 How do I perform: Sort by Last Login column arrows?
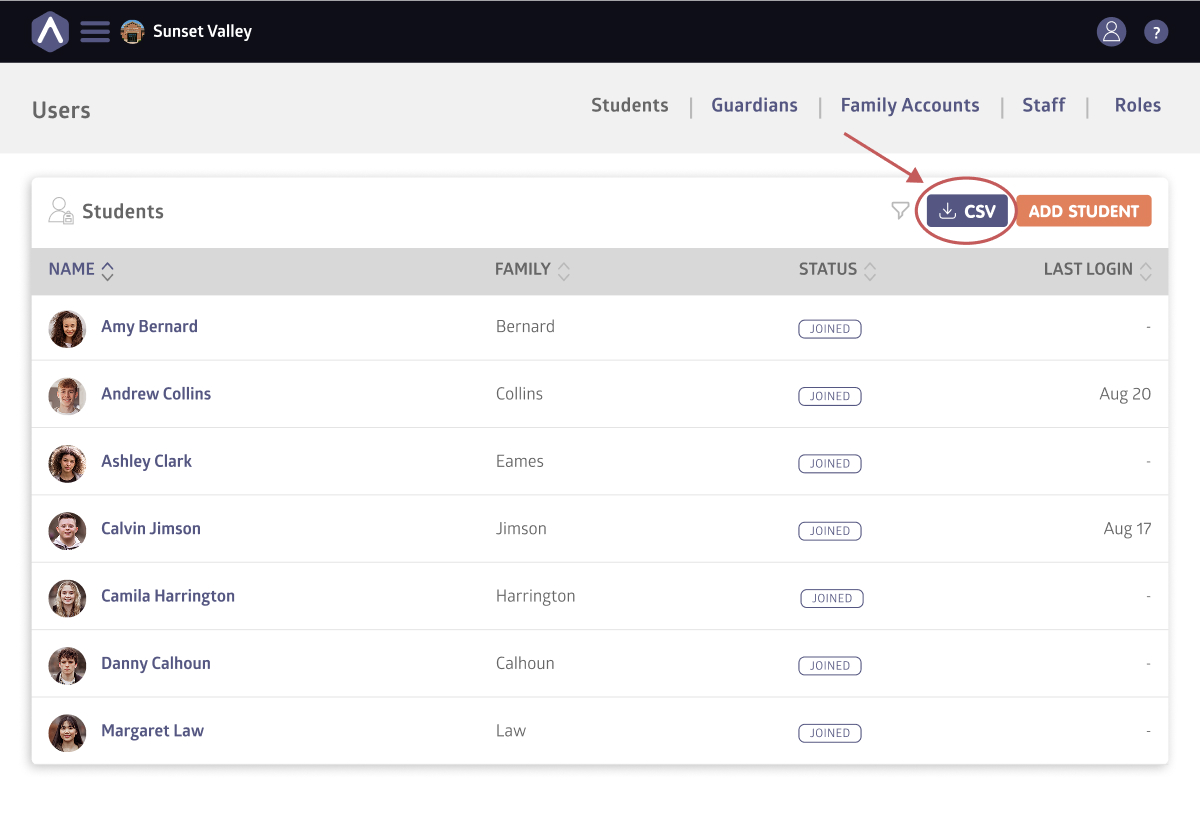point(1146,270)
